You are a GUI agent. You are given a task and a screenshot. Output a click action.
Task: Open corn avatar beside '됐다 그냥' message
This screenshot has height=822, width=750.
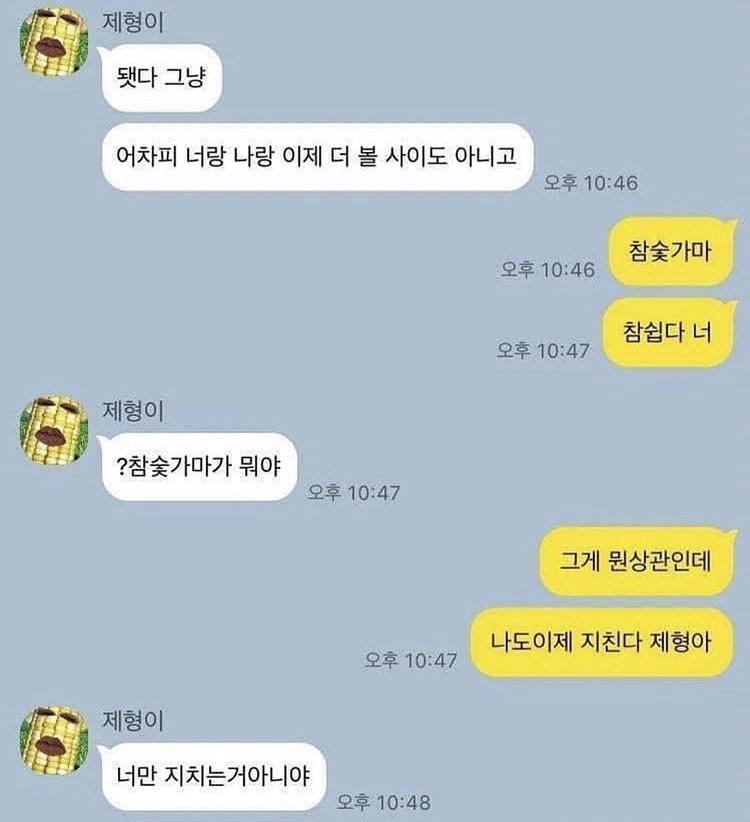(x=53, y=42)
